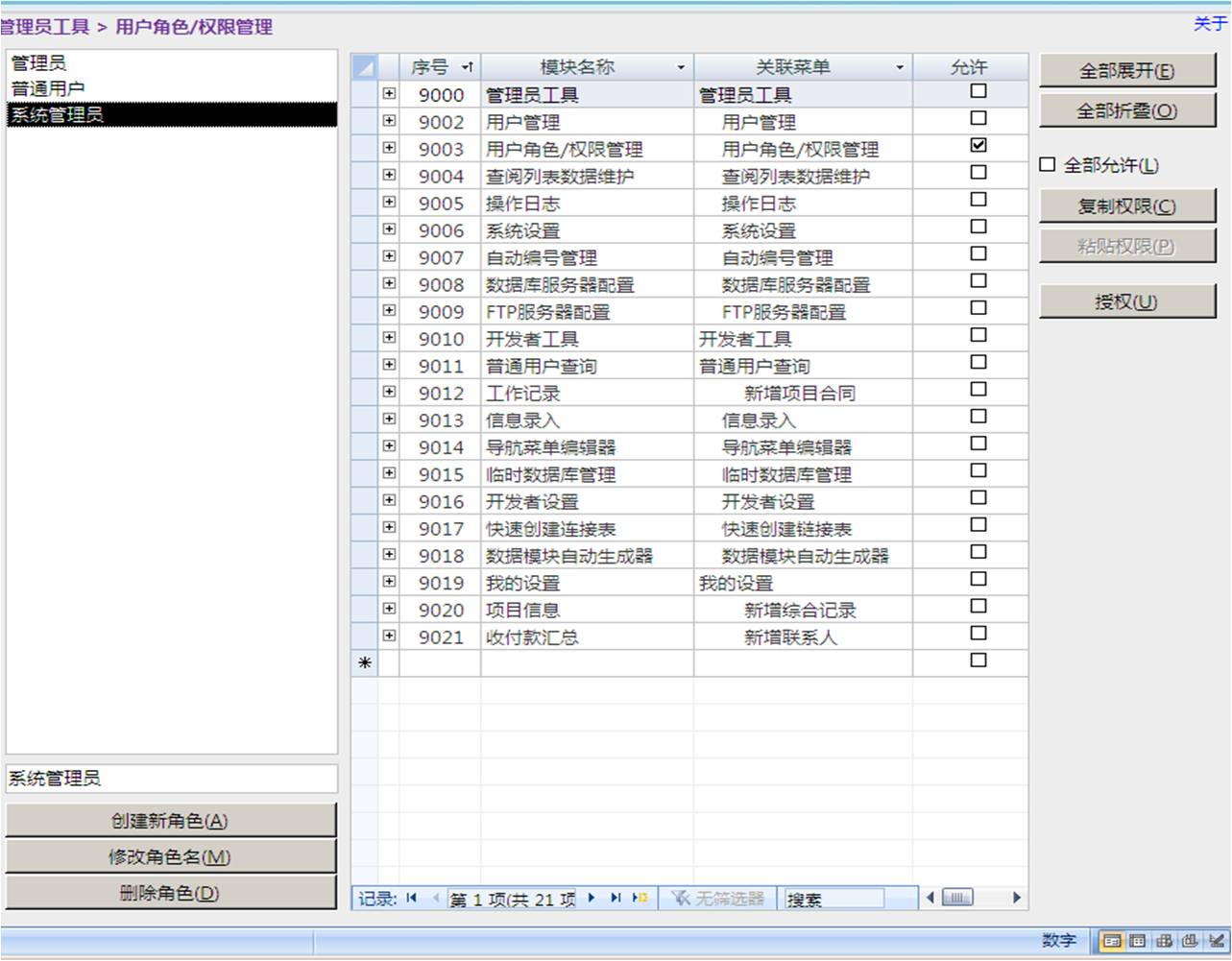Click the horizontal scrollbar right arrow

coord(1016,899)
